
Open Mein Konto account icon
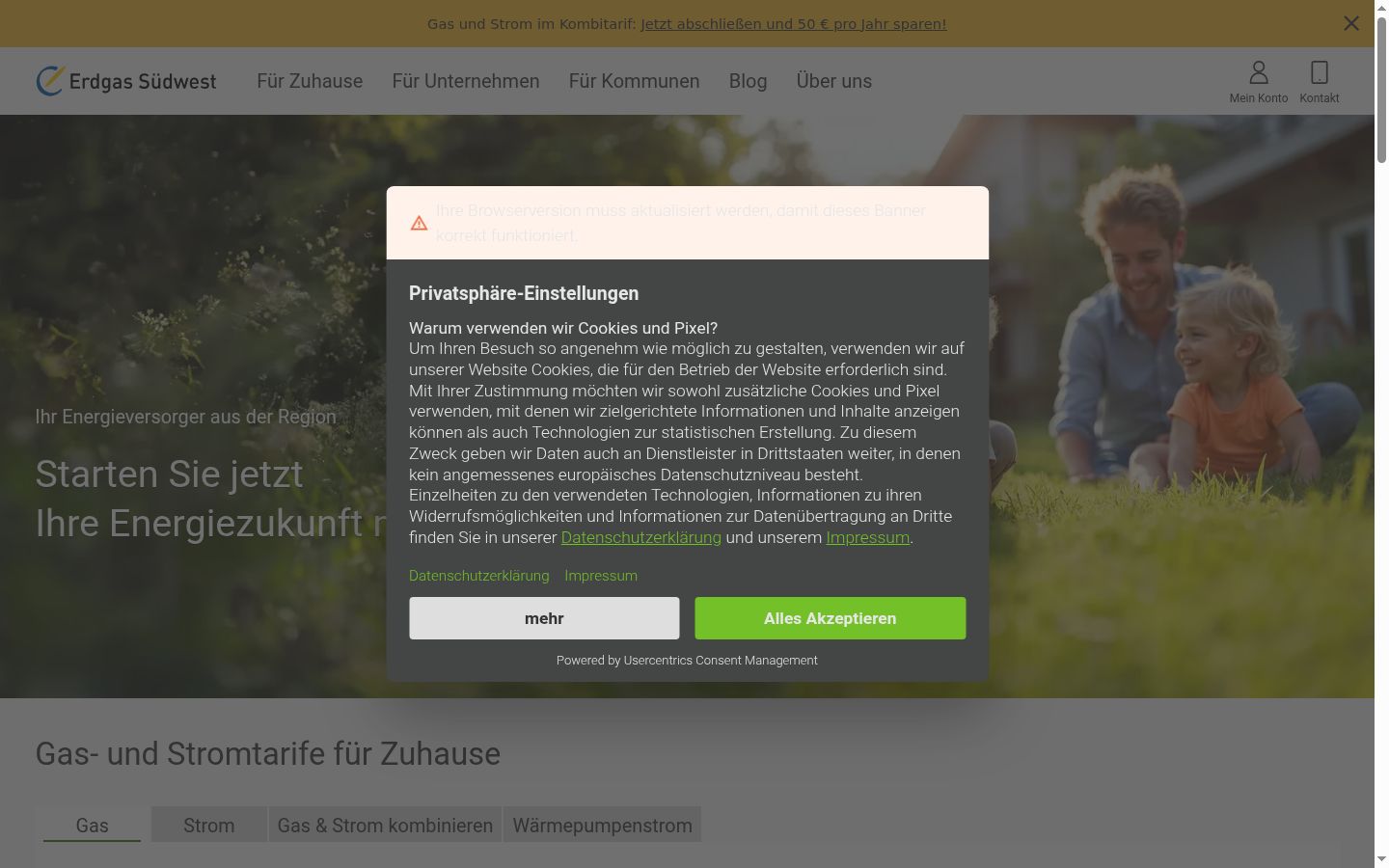[1259, 82]
